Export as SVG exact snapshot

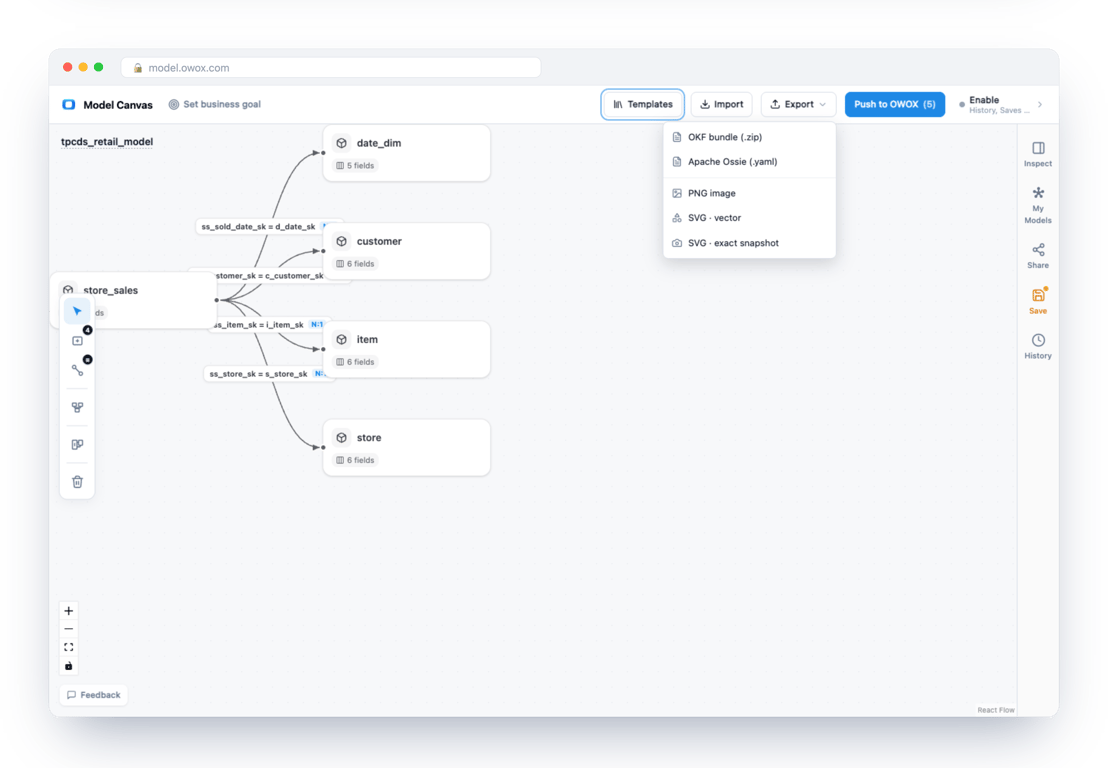[749, 242]
